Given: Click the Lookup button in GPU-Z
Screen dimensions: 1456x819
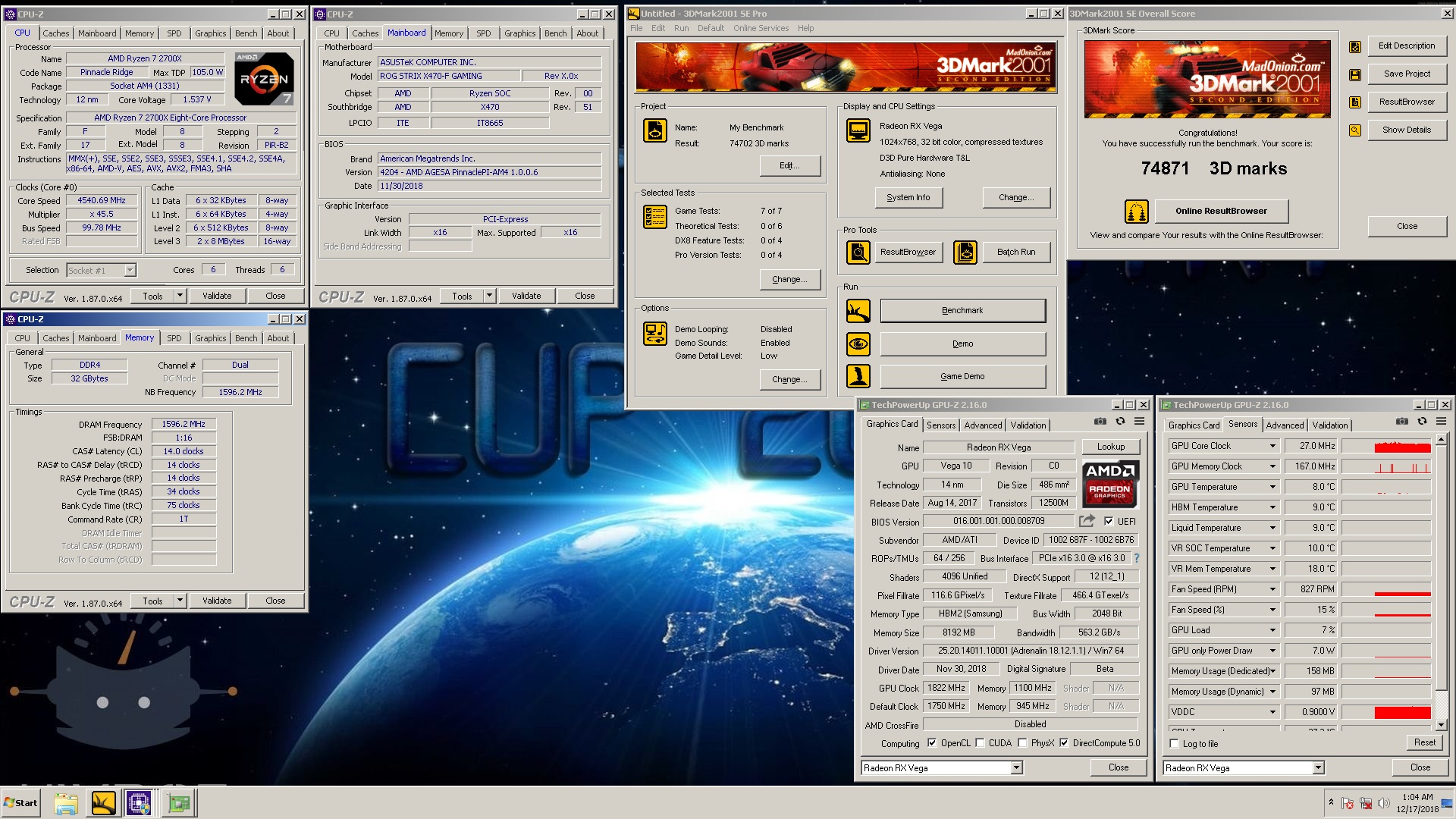Looking at the screenshot, I should click(x=1110, y=447).
